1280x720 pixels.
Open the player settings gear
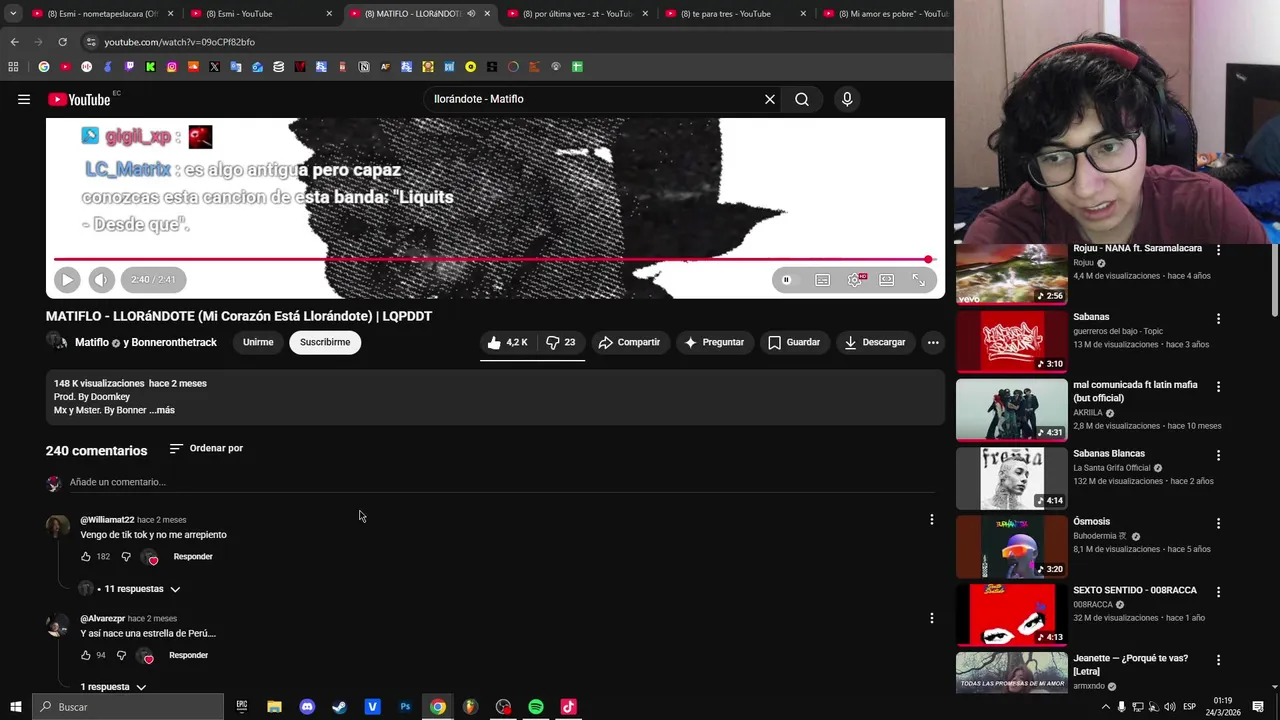click(855, 280)
